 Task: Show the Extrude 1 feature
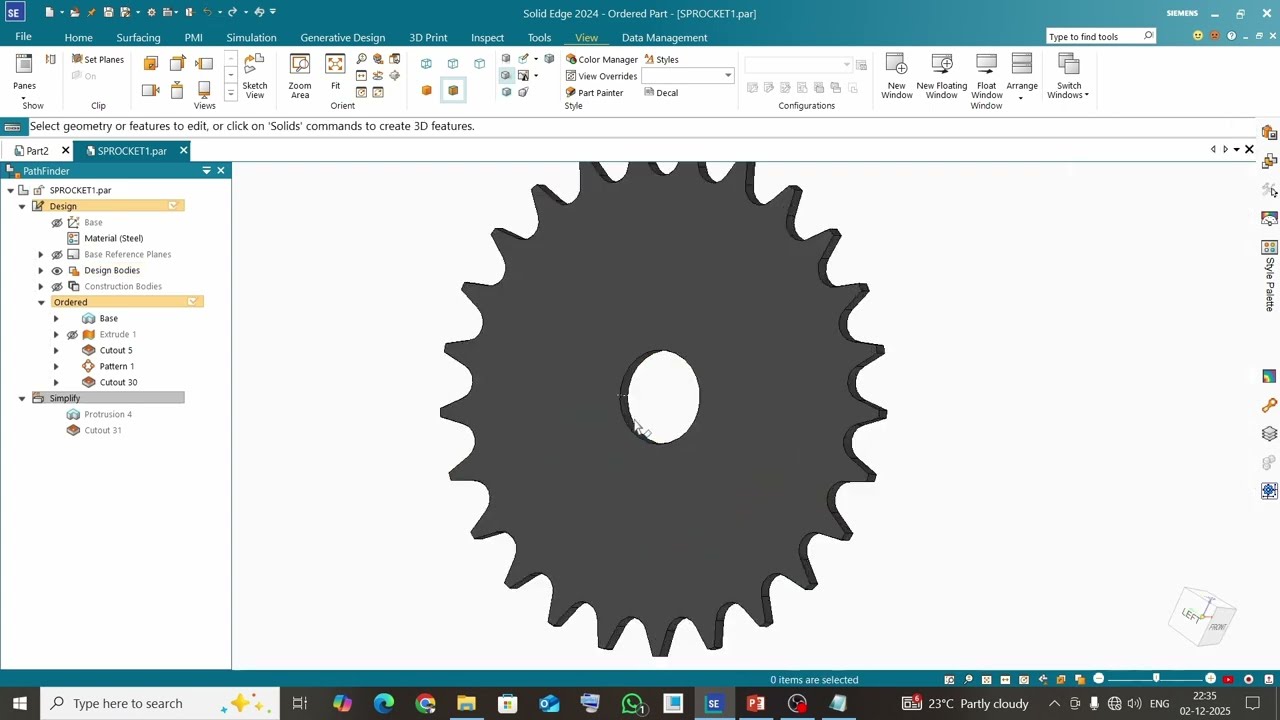coord(72,334)
